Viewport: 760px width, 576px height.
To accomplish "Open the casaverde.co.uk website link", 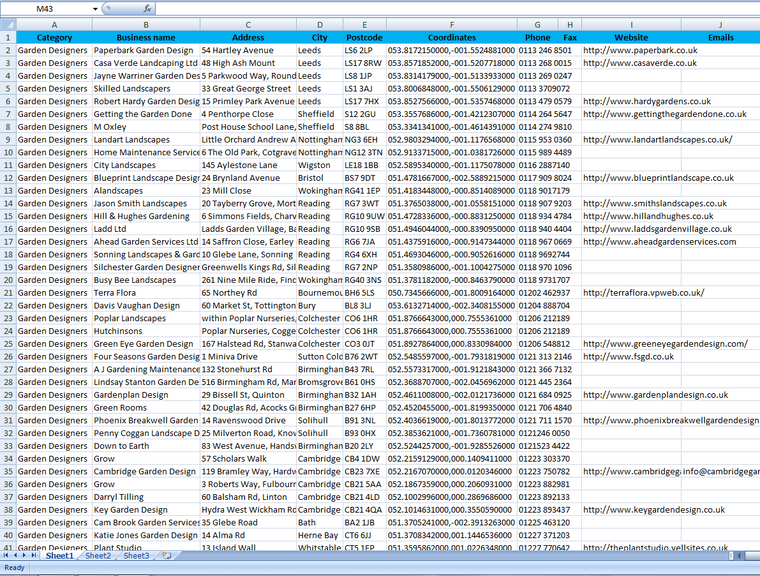I will pyautogui.click(x=639, y=63).
